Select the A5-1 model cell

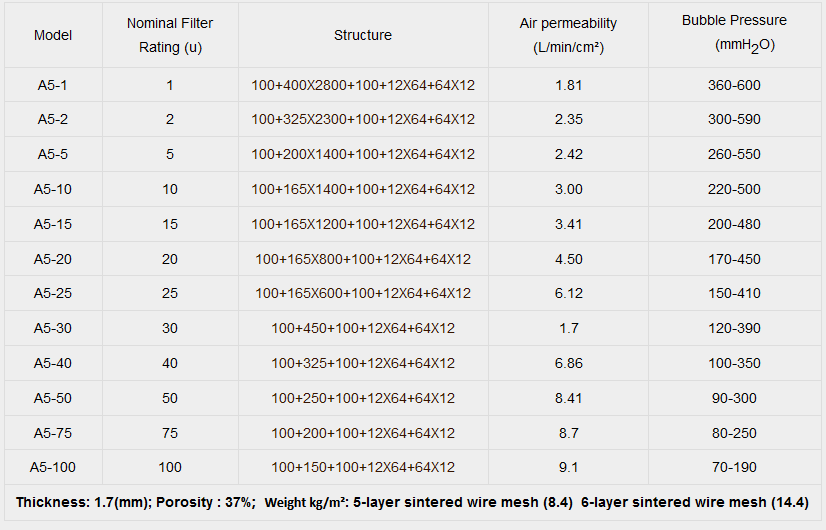click(53, 85)
